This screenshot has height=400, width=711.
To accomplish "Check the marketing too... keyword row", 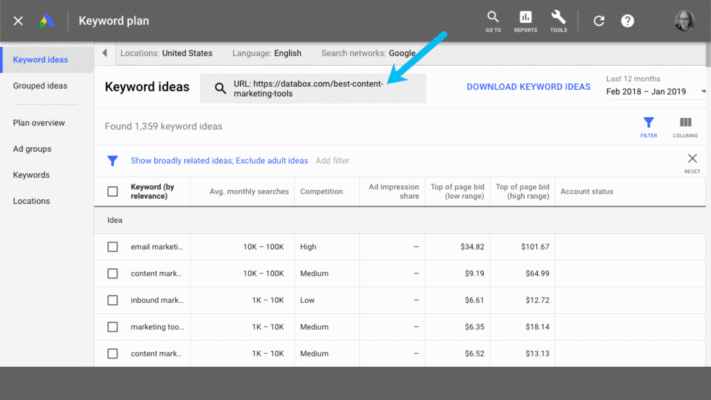I will [112, 327].
